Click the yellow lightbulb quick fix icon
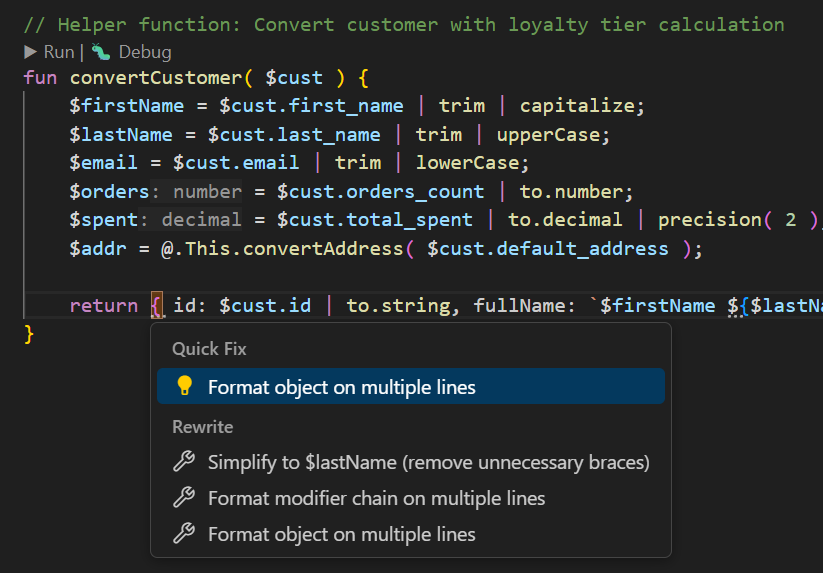 click(184, 386)
